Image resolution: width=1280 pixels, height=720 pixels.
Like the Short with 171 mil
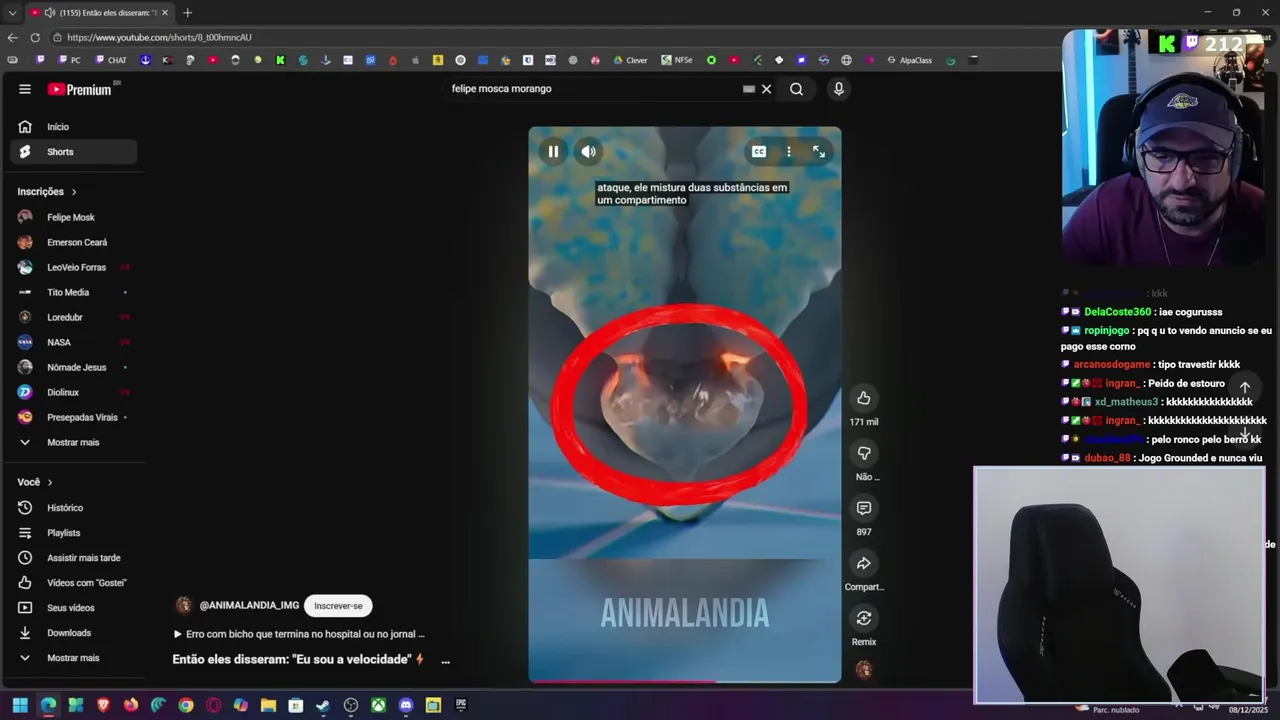coord(864,398)
